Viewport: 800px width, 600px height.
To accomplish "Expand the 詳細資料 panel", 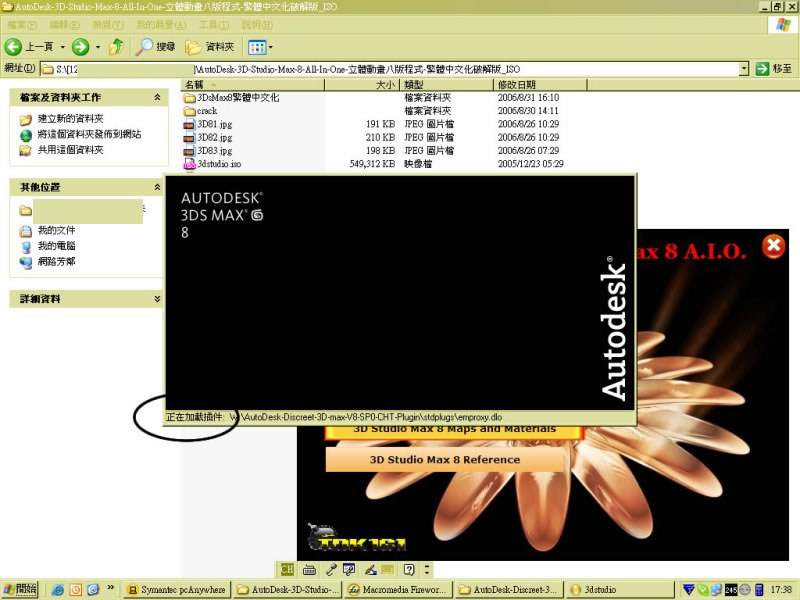I will 157,299.
